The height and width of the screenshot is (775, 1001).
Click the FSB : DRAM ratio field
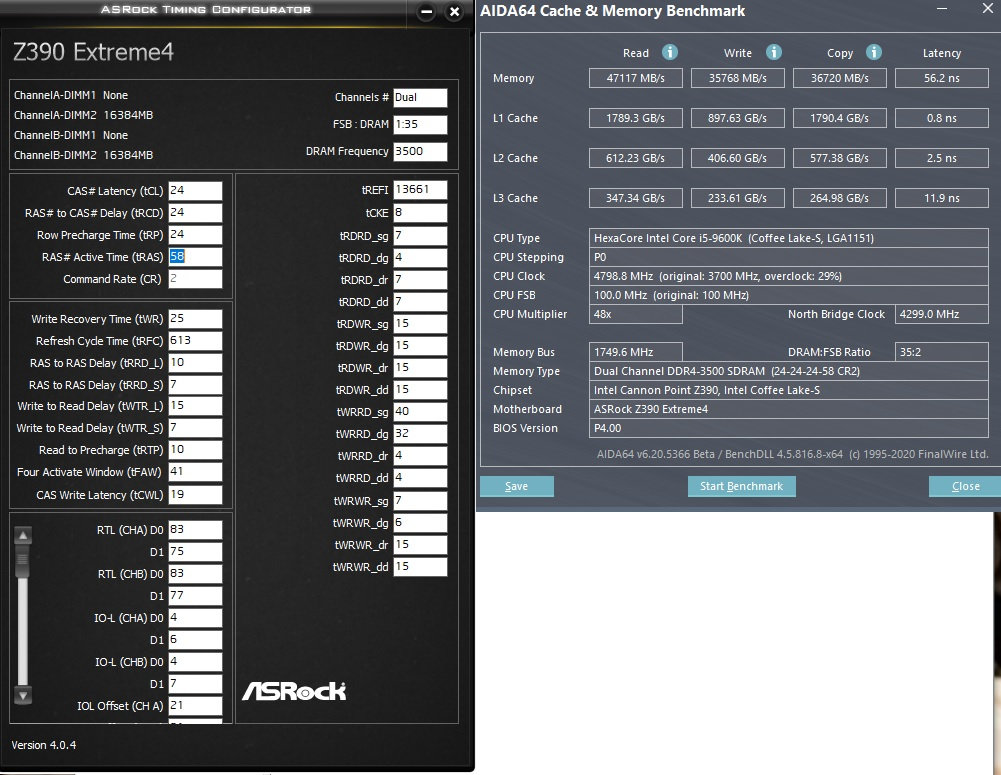point(420,124)
